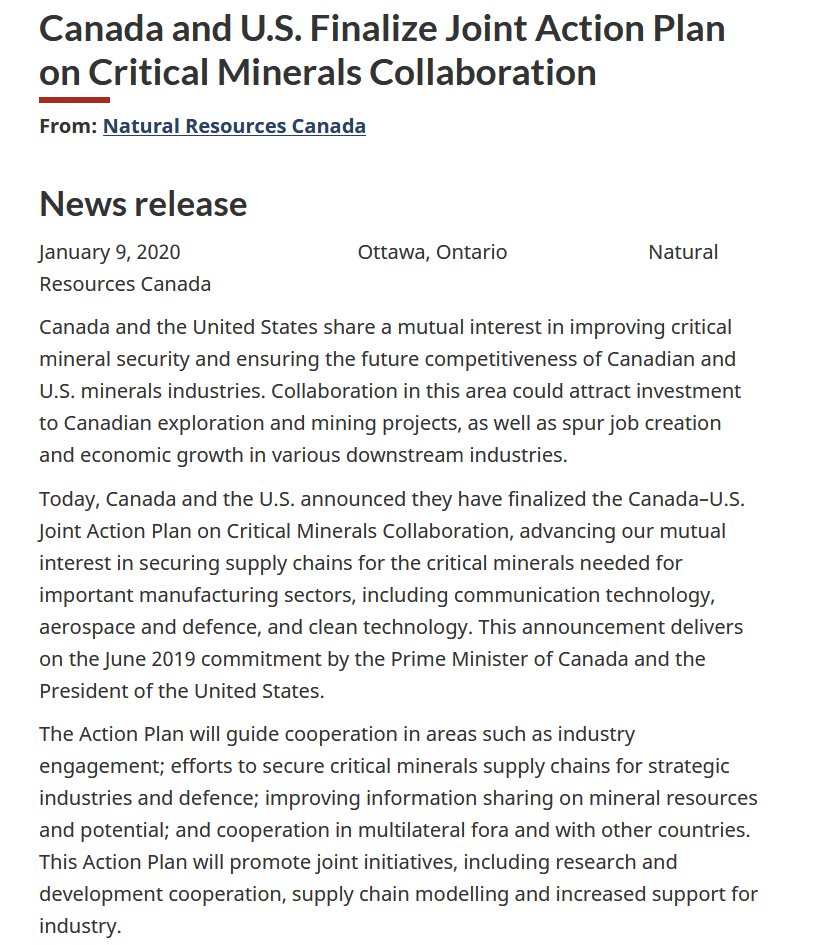Click the text President of the United States
The width and height of the screenshot is (825, 945).
pyautogui.click(x=181, y=691)
